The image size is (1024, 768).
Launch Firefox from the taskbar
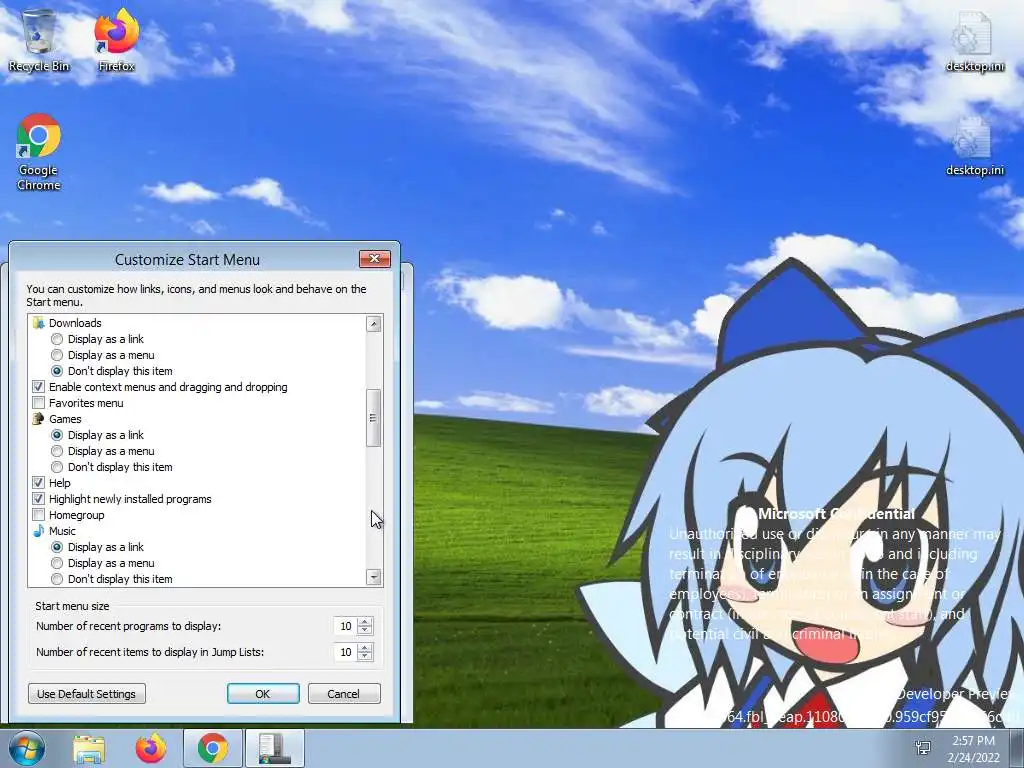pos(151,748)
